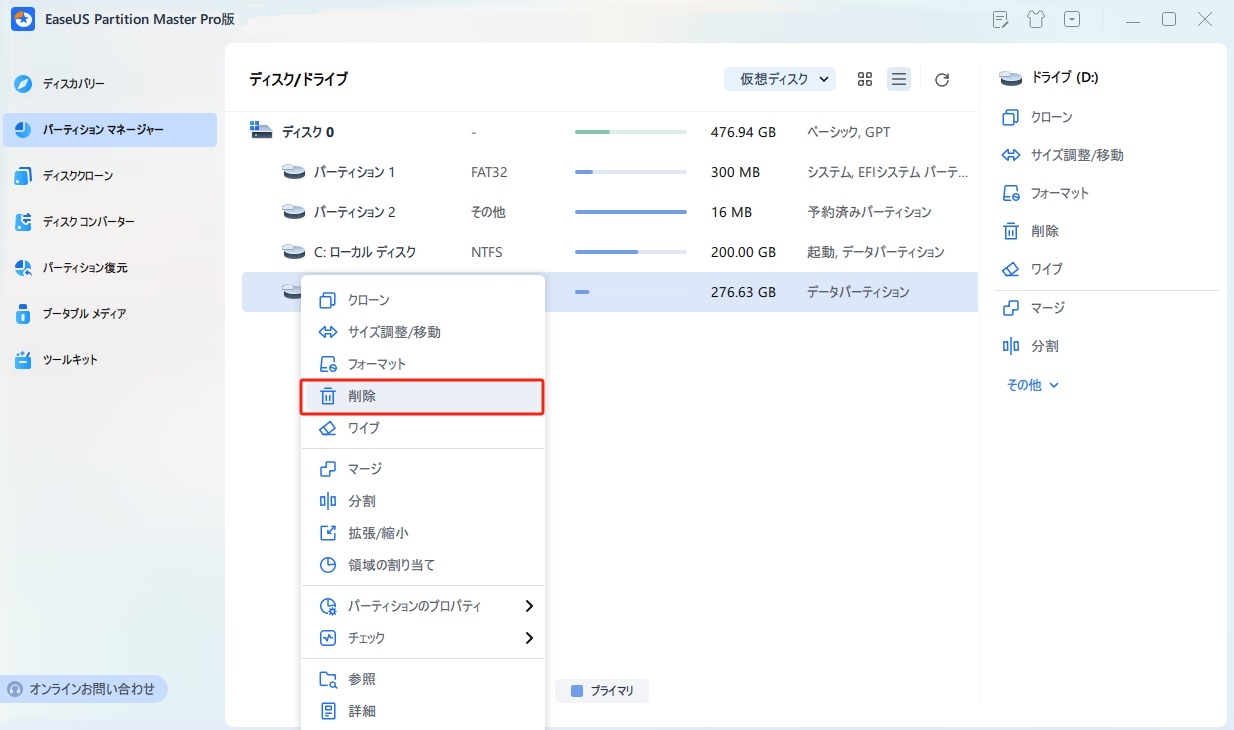Expand その他 in the right panel
1234x730 pixels.
pyautogui.click(x=1032, y=385)
